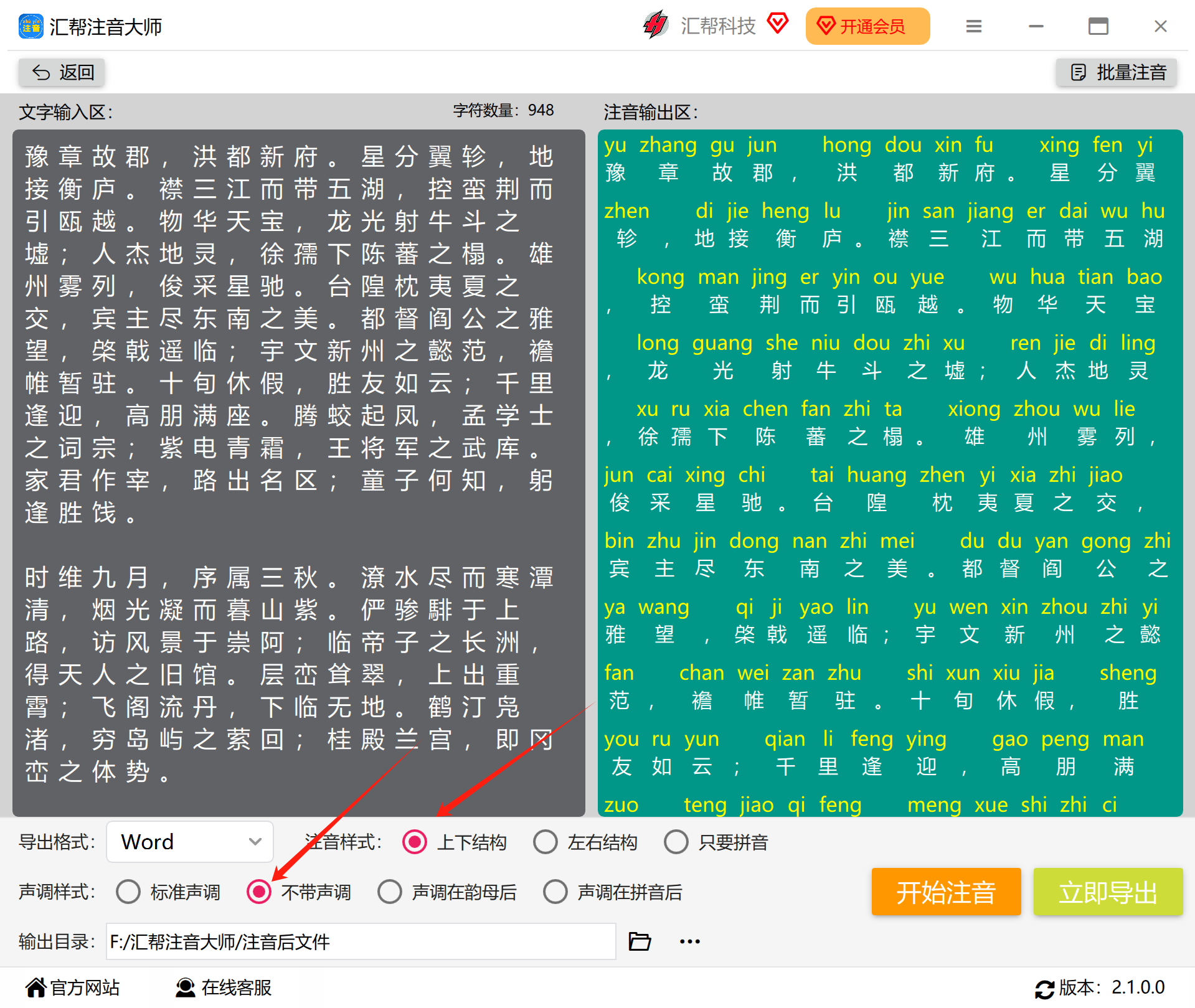Image resolution: width=1195 pixels, height=1008 pixels.
Task: Click the three-dots more options icon
Action: tap(690, 941)
